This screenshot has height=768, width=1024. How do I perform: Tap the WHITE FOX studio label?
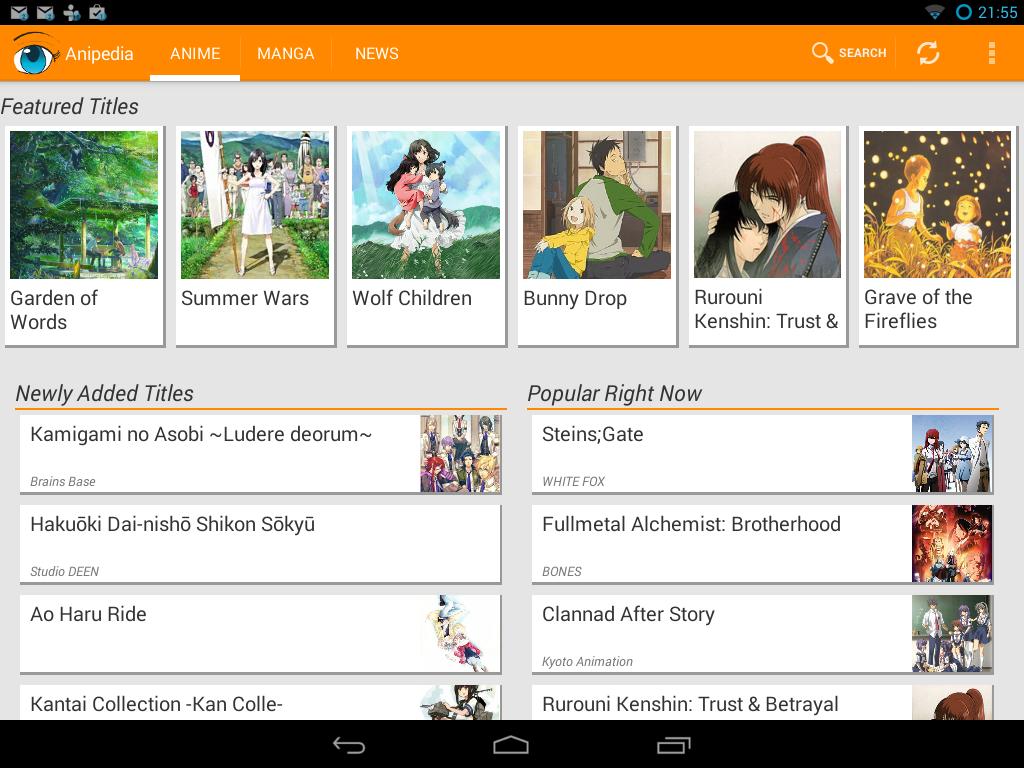coord(573,481)
